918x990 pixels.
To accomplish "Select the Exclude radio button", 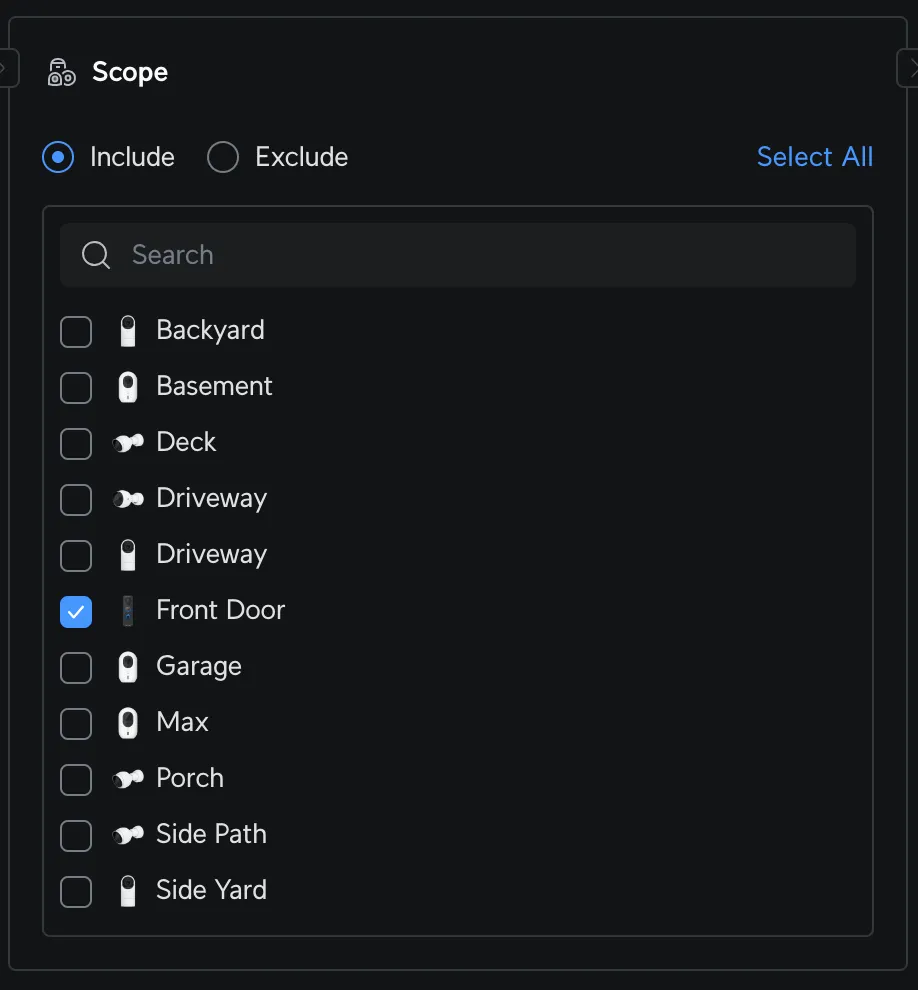I will pyautogui.click(x=222, y=156).
